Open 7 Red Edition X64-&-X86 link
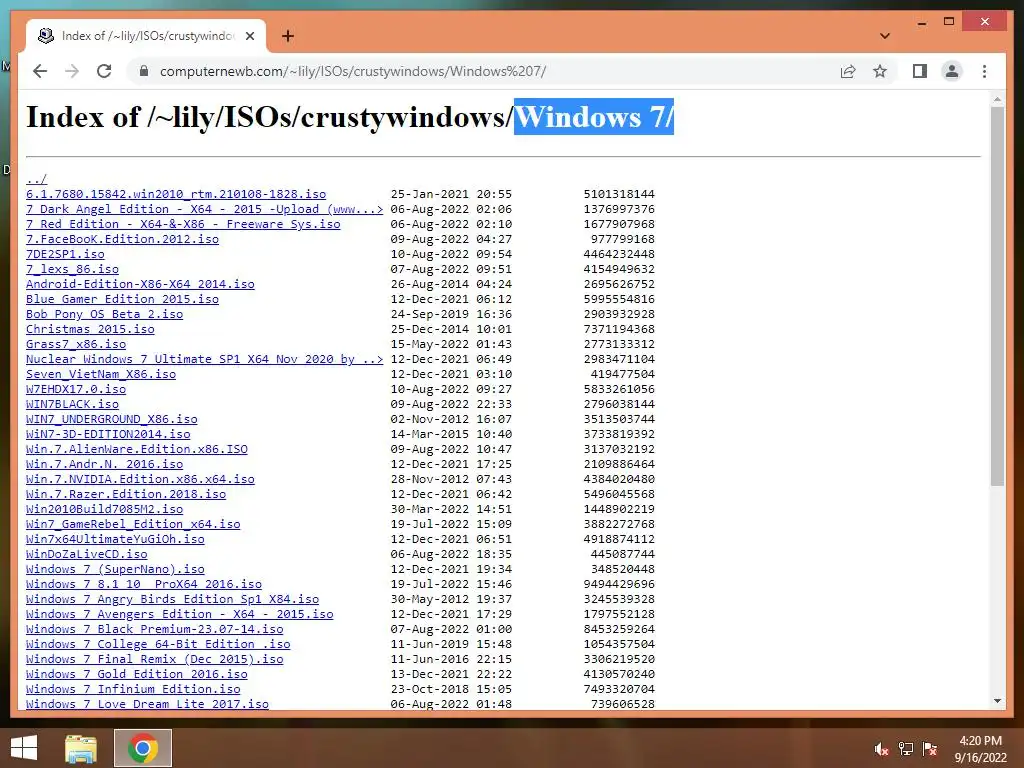Viewport: 1024px width, 768px height. click(183, 224)
